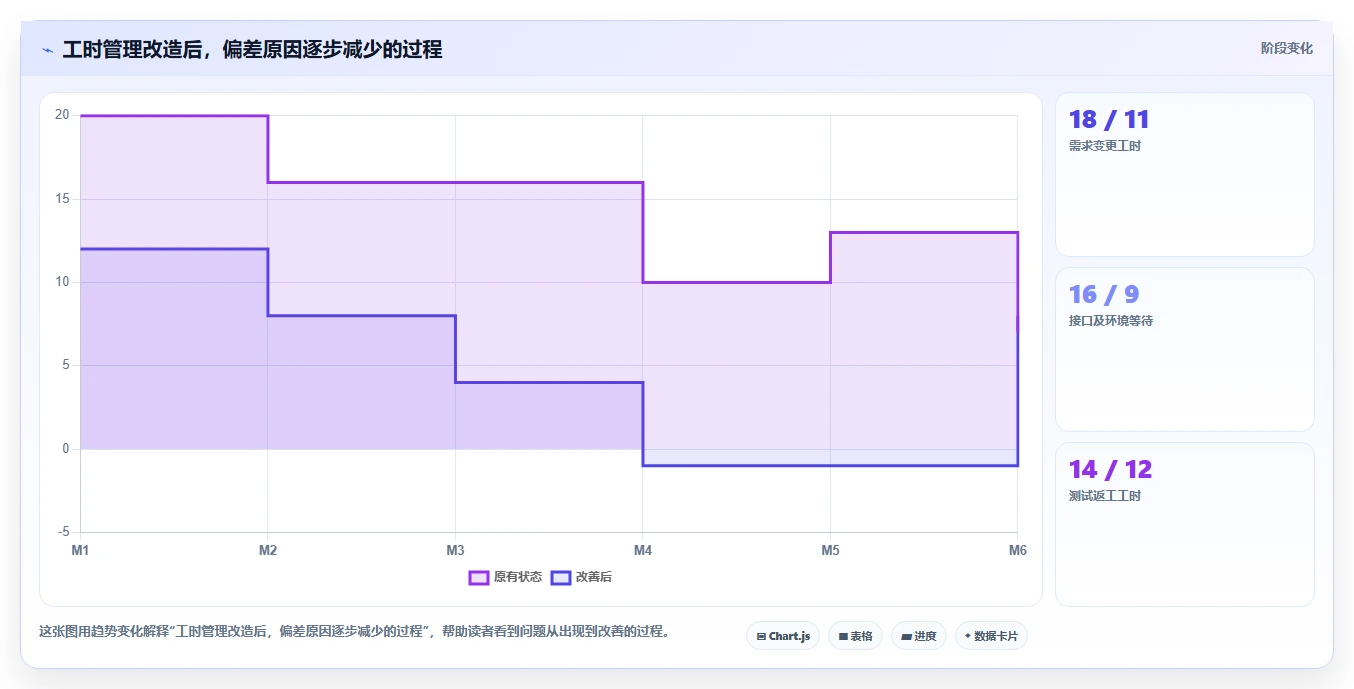Click the M5 x-axis label

click(830, 550)
